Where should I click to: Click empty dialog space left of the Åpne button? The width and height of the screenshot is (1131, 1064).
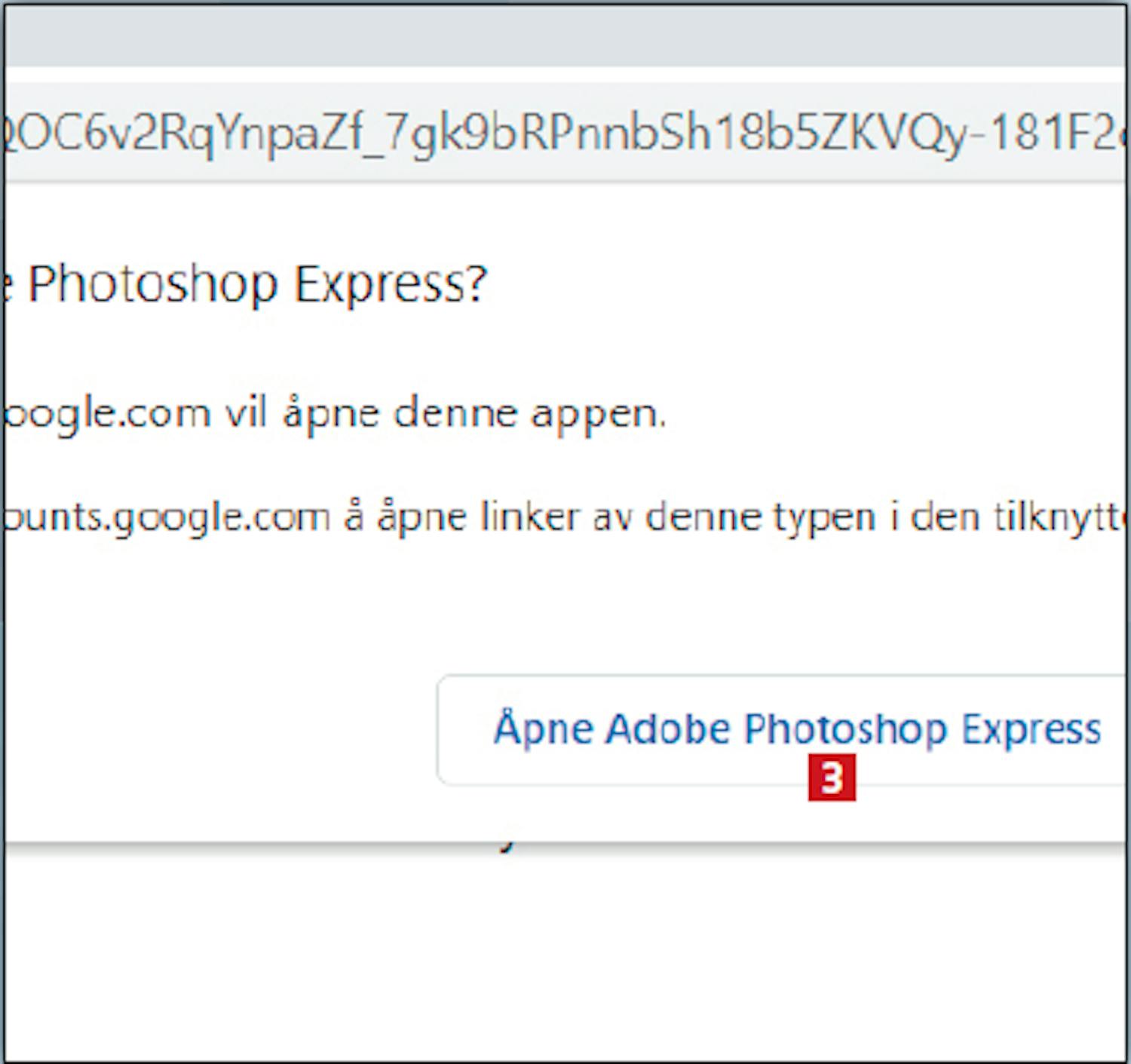219,730
